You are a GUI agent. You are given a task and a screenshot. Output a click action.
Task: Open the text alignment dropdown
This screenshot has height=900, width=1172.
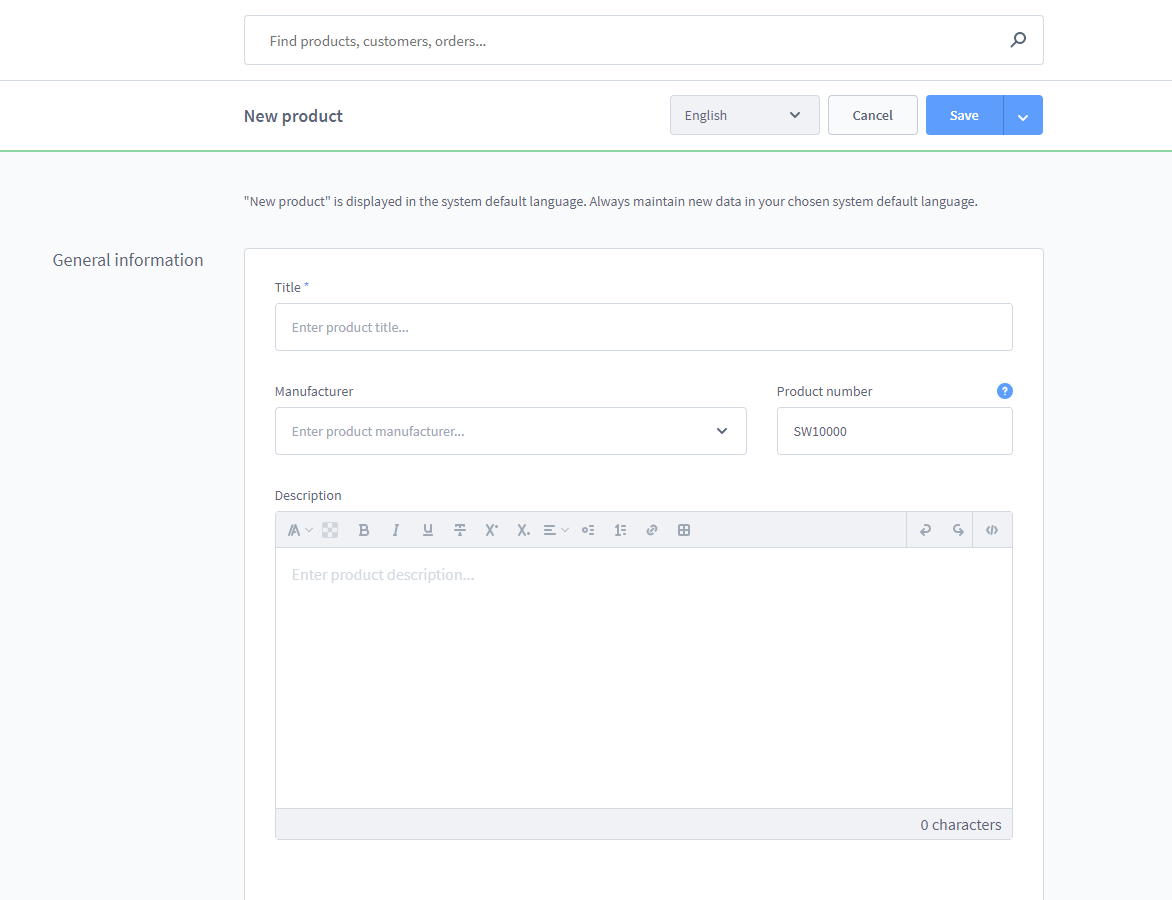(x=556, y=530)
